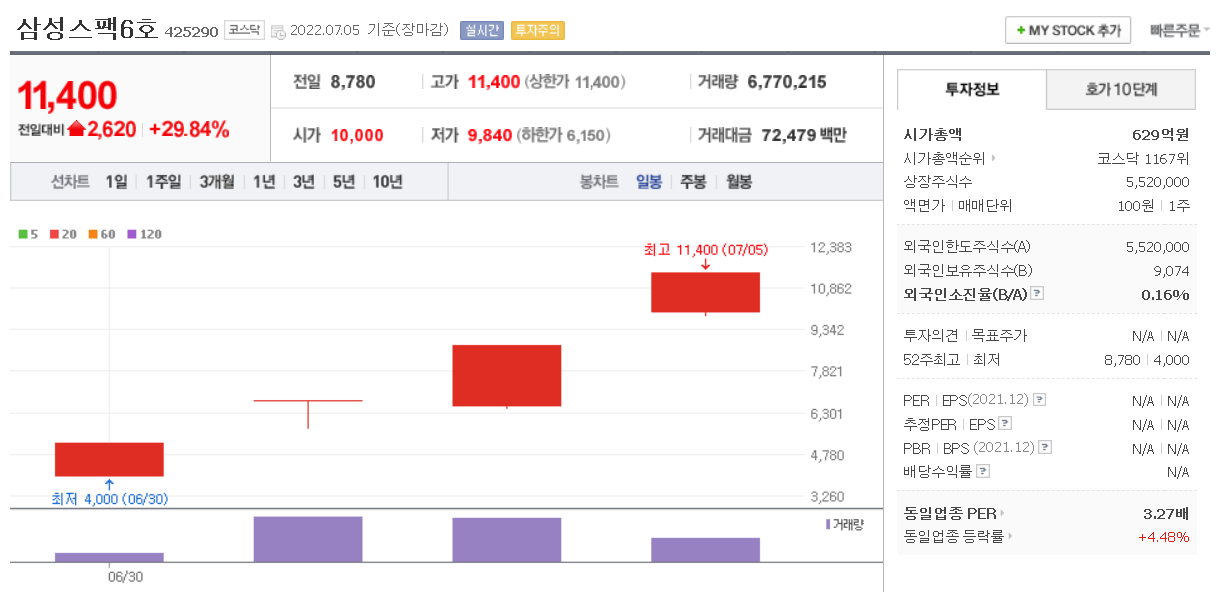This screenshot has height=592, width=1224.
Task: Click the orange 60-day moving average legend
Action: point(101,234)
